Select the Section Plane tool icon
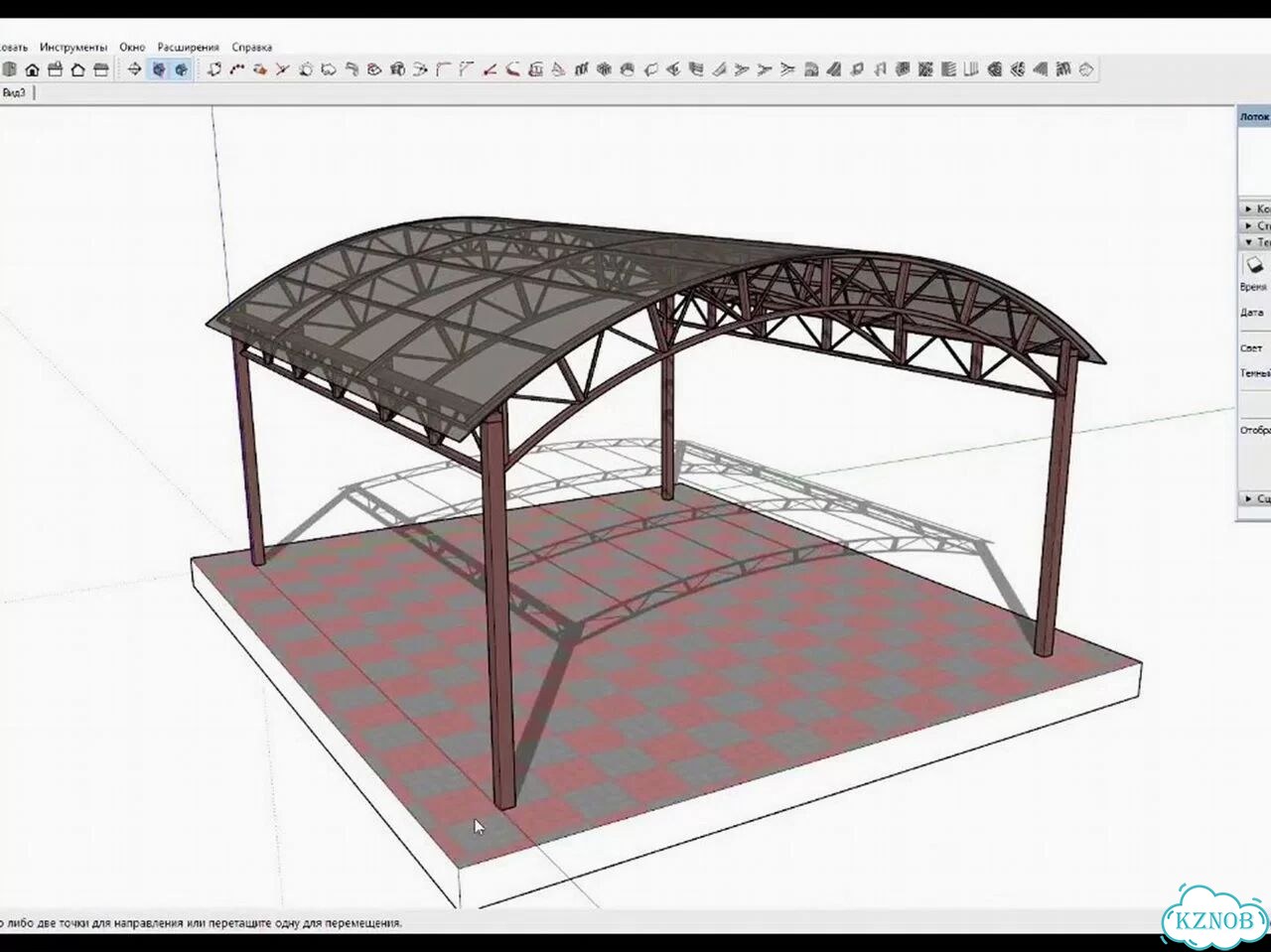The image size is (1271, 952). coord(135,69)
